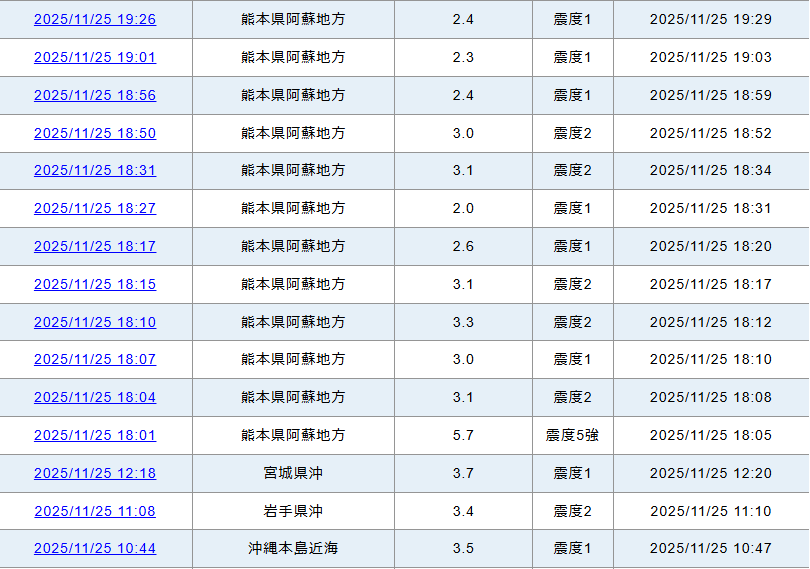Click the magnitude 3.5 cell
Viewport: 810px width, 569px height.
coord(463,548)
